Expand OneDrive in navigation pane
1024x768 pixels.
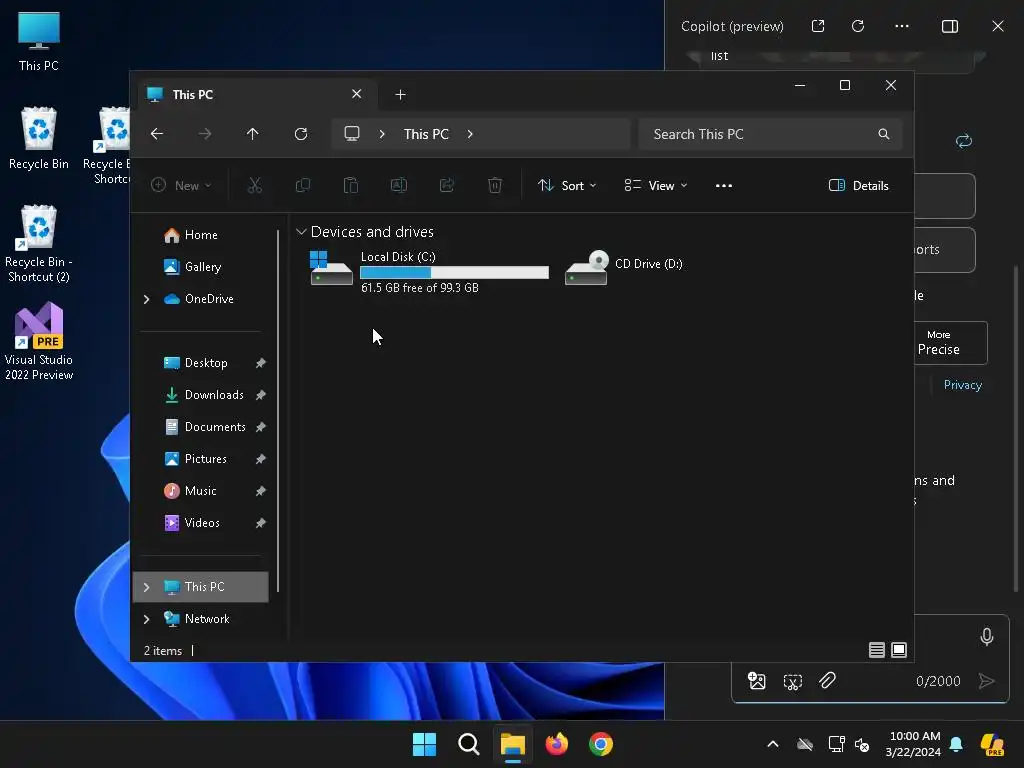point(146,299)
